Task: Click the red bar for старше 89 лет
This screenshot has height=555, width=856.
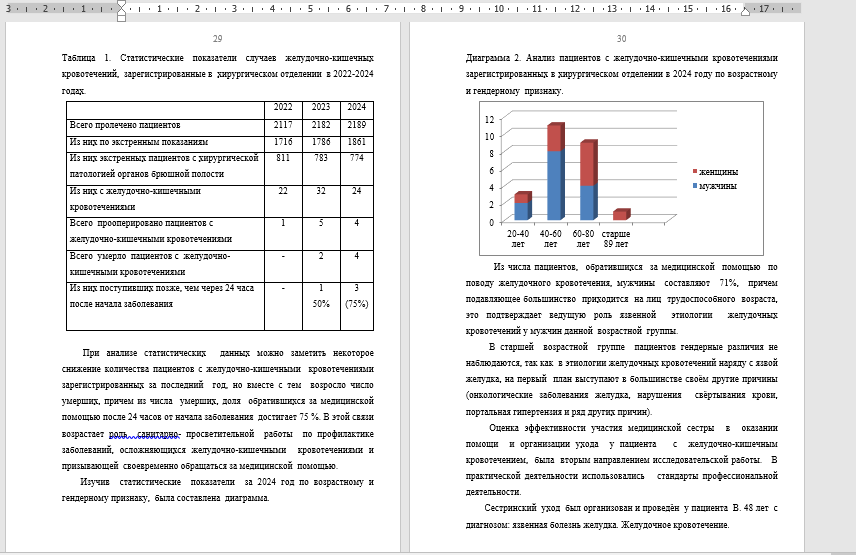Action: pos(620,215)
